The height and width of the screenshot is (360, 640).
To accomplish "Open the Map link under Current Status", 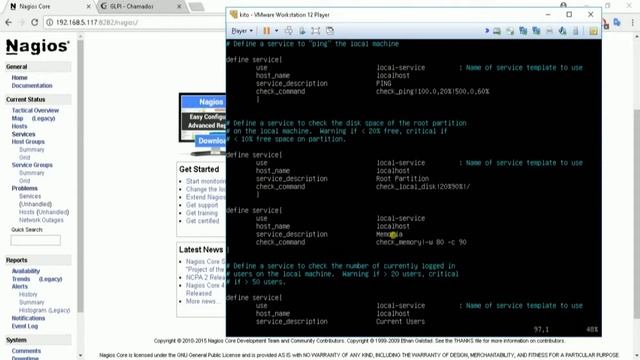I will [x=17, y=118].
